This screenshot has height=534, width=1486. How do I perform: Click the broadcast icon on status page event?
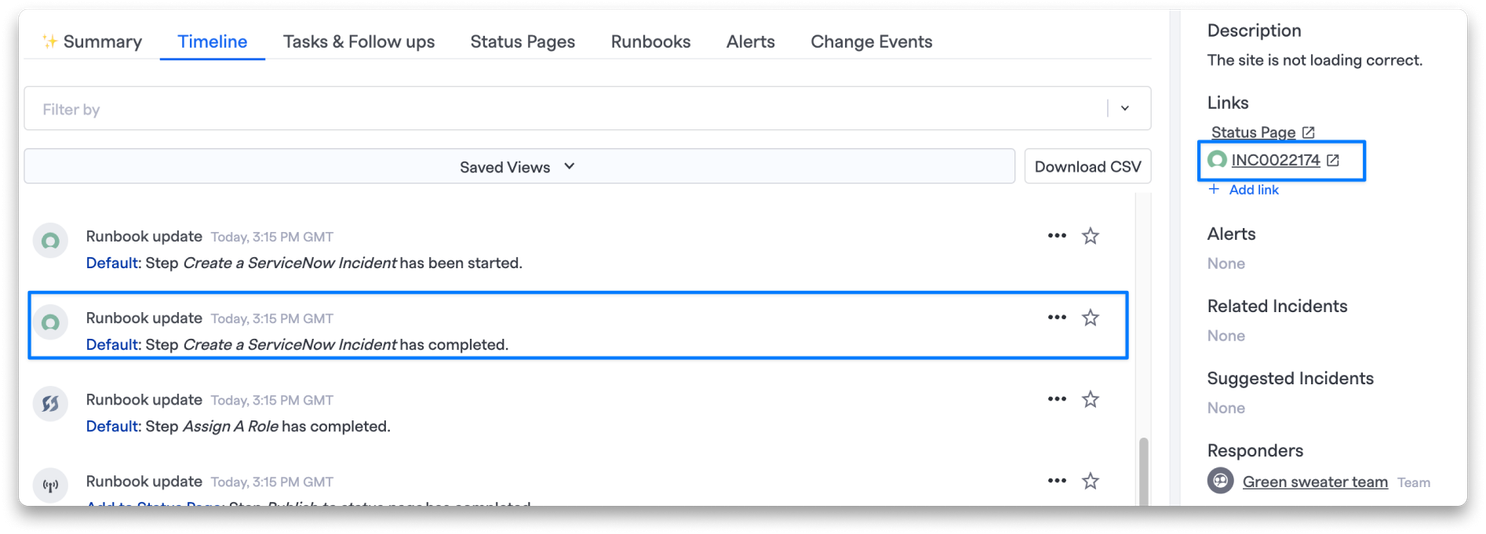pos(50,486)
